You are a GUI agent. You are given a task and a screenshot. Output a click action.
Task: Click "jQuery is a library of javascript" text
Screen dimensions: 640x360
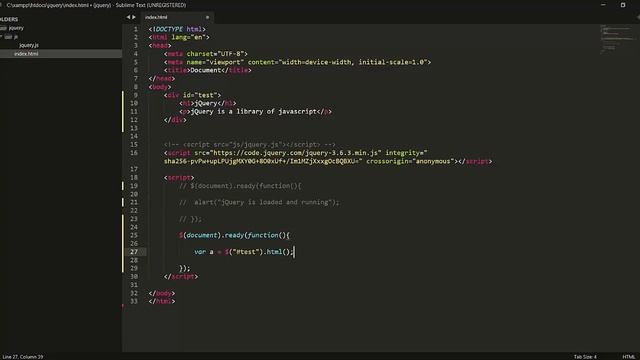click(254, 111)
